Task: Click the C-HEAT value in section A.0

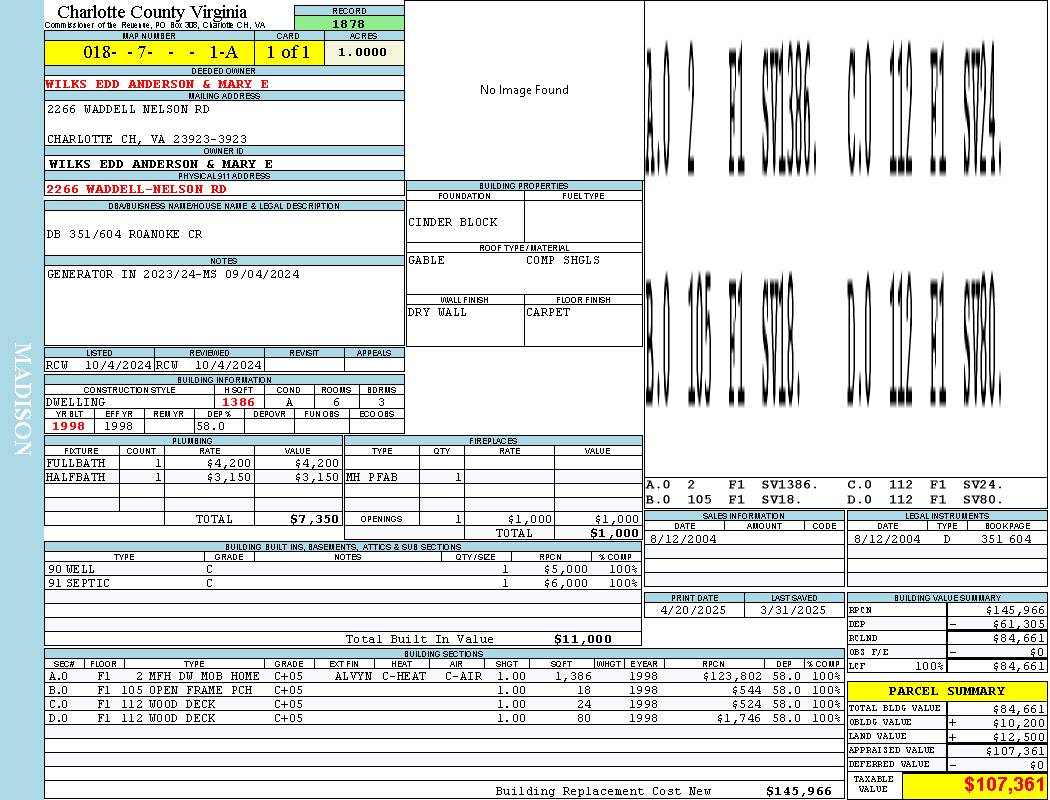Action: (x=404, y=676)
